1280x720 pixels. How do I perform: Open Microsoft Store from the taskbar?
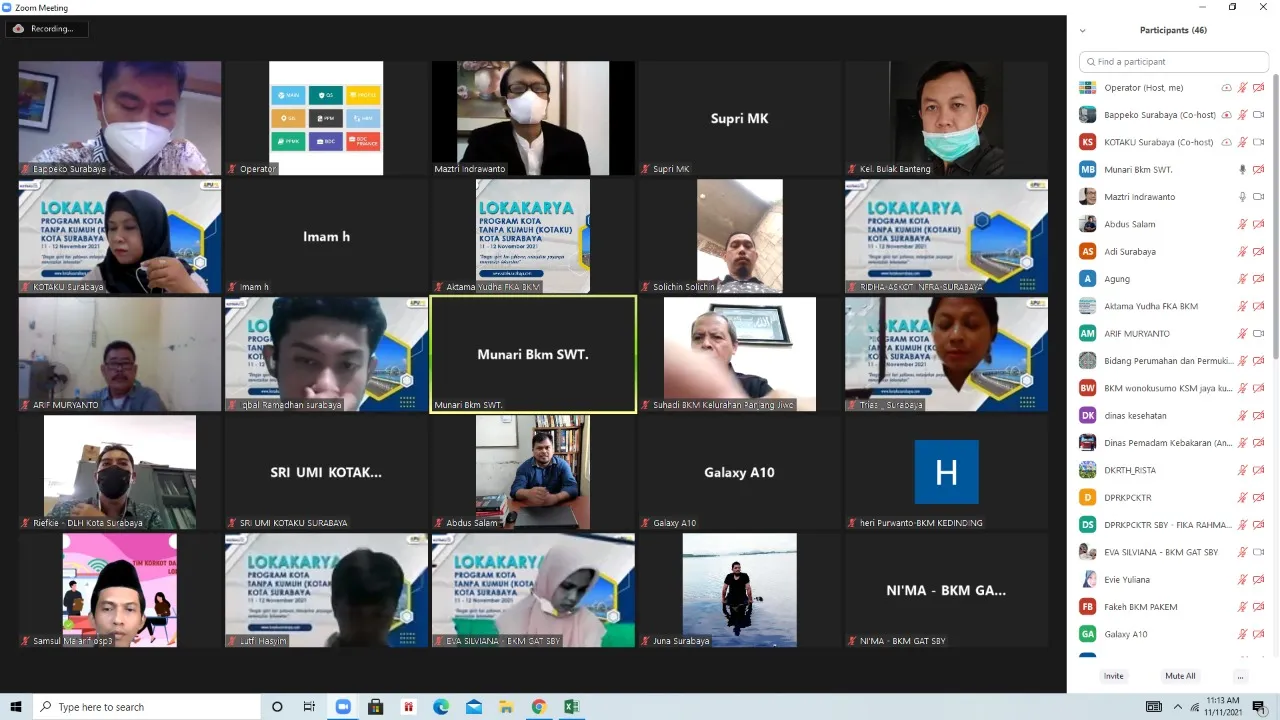tap(375, 707)
